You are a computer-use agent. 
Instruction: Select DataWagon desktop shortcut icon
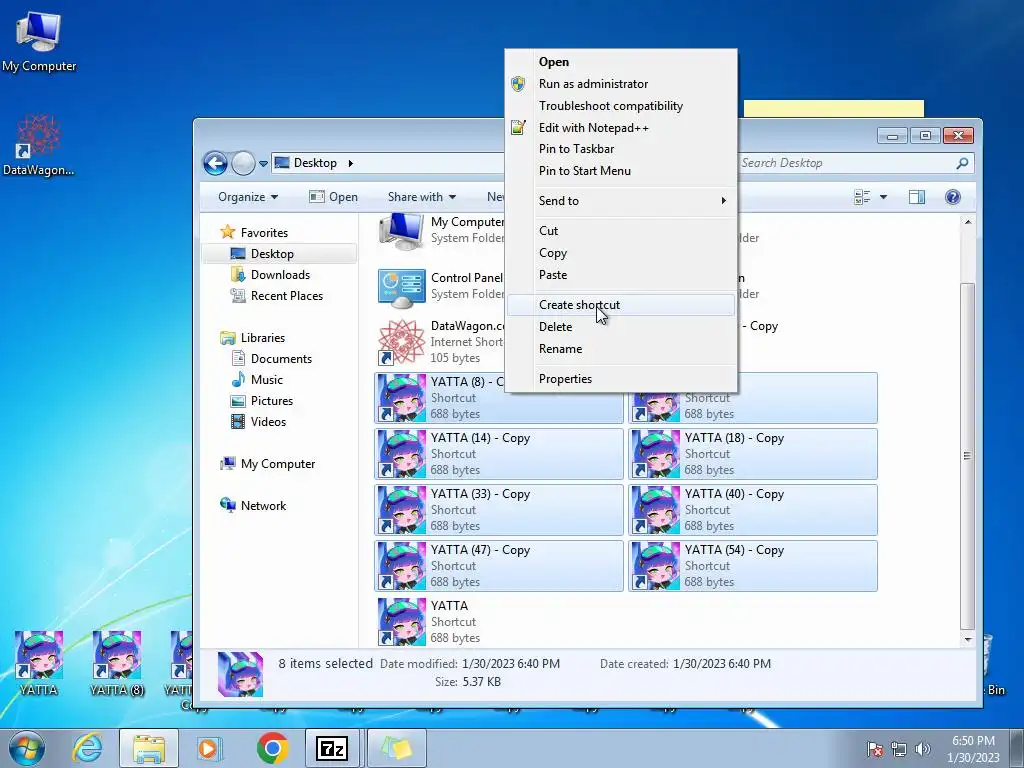39,146
